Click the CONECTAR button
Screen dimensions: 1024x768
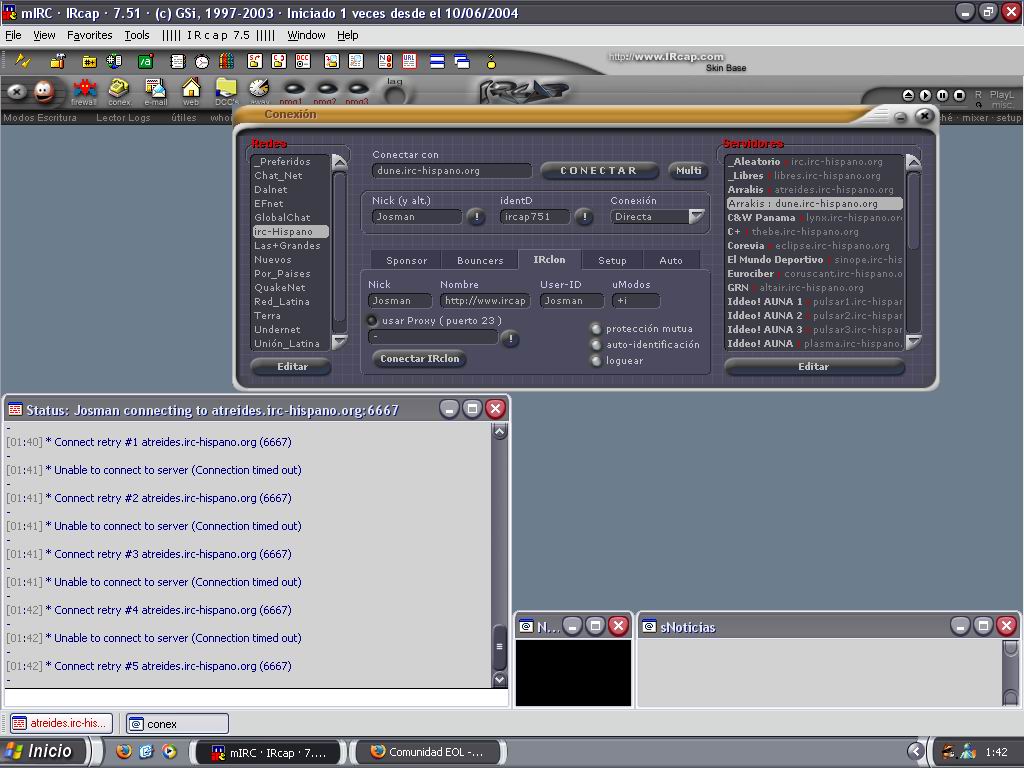(599, 170)
